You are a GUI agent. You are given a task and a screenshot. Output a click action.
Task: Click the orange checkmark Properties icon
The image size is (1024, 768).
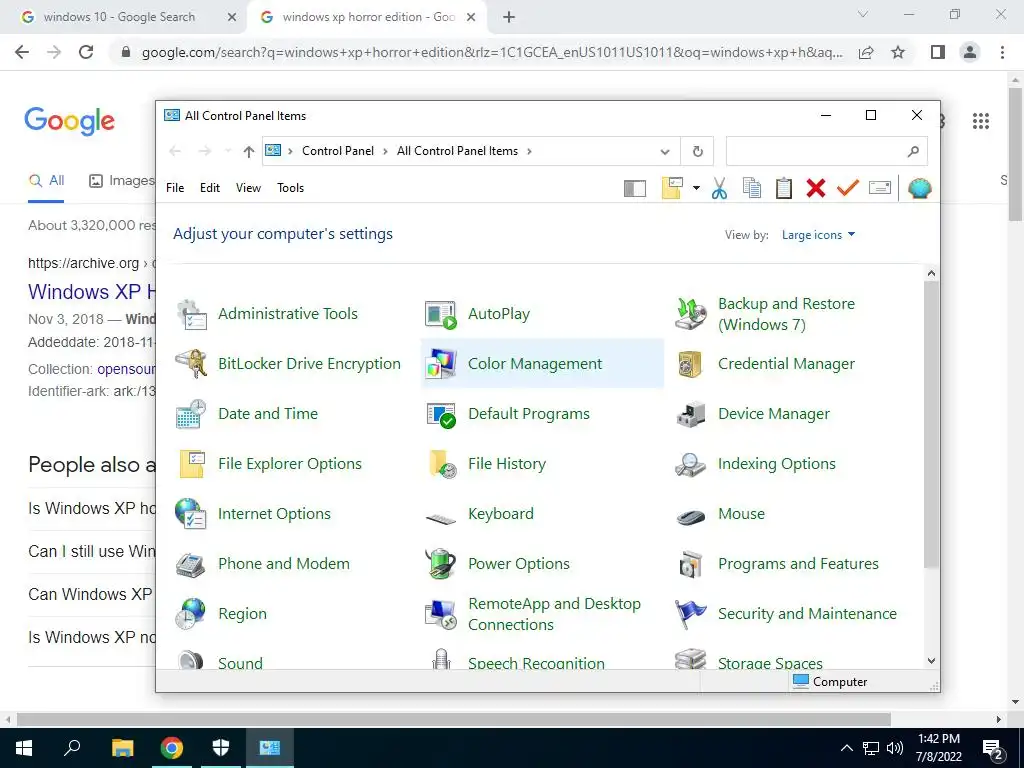[848, 188]
